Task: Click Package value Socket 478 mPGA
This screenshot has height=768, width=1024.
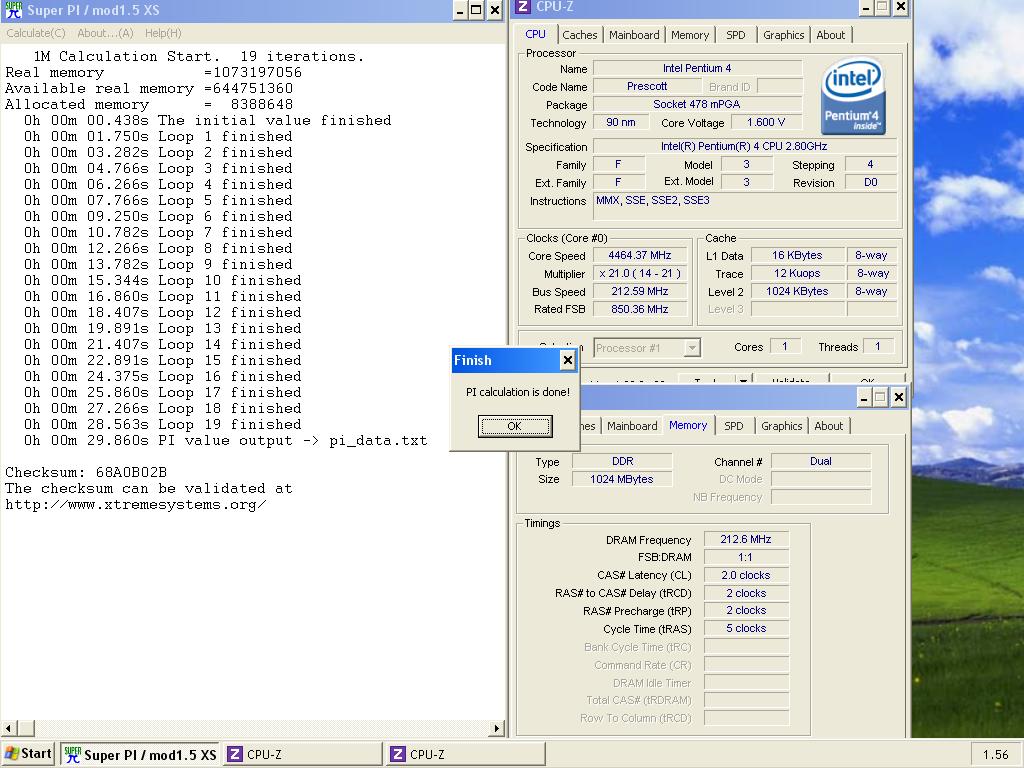Action: click(x=697, y=104)
